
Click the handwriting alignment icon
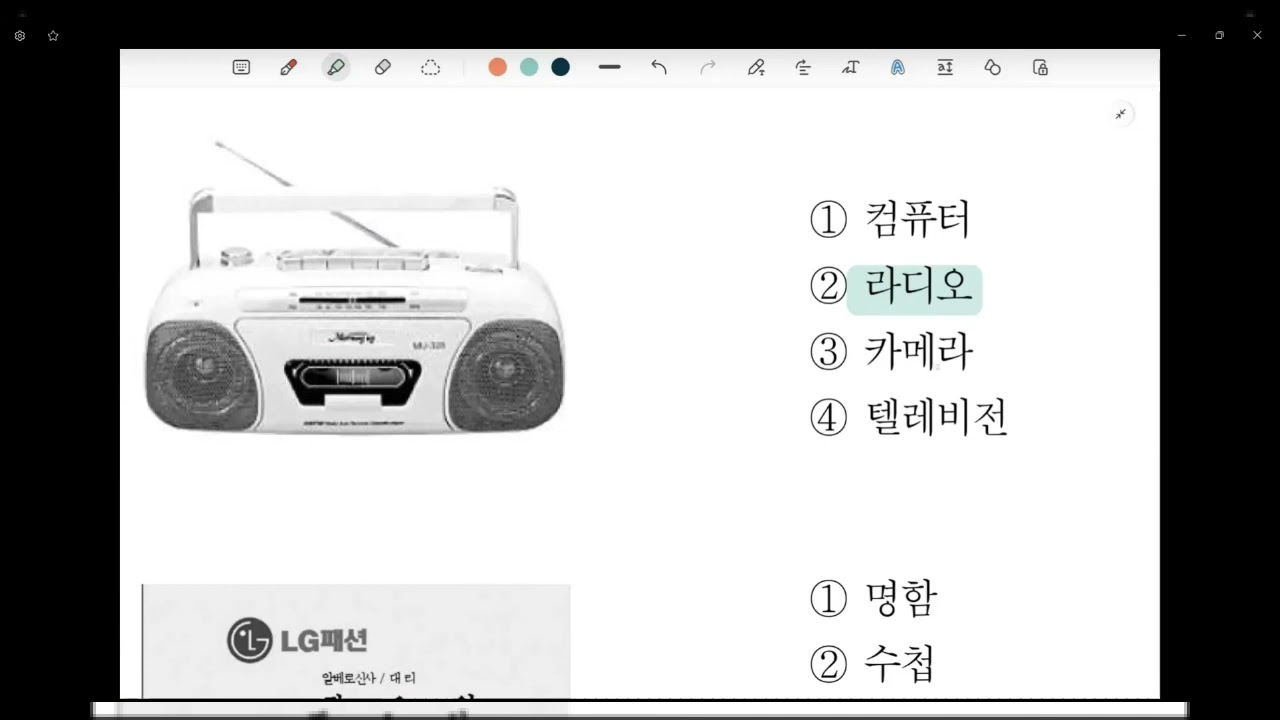pos(803,67)
